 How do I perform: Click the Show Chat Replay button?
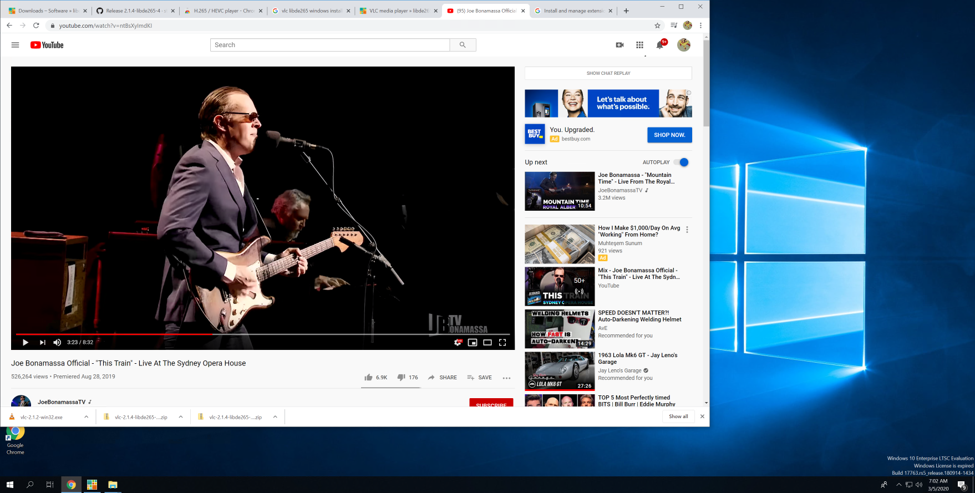pos(608,73)
